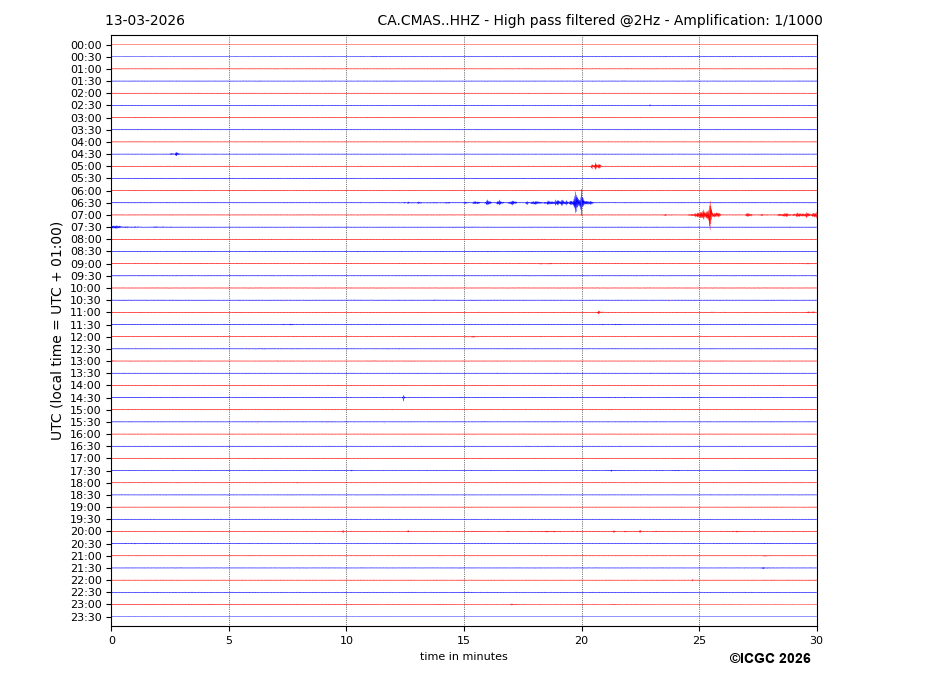Click the "time in minutes" axis label

click(463, 657)
